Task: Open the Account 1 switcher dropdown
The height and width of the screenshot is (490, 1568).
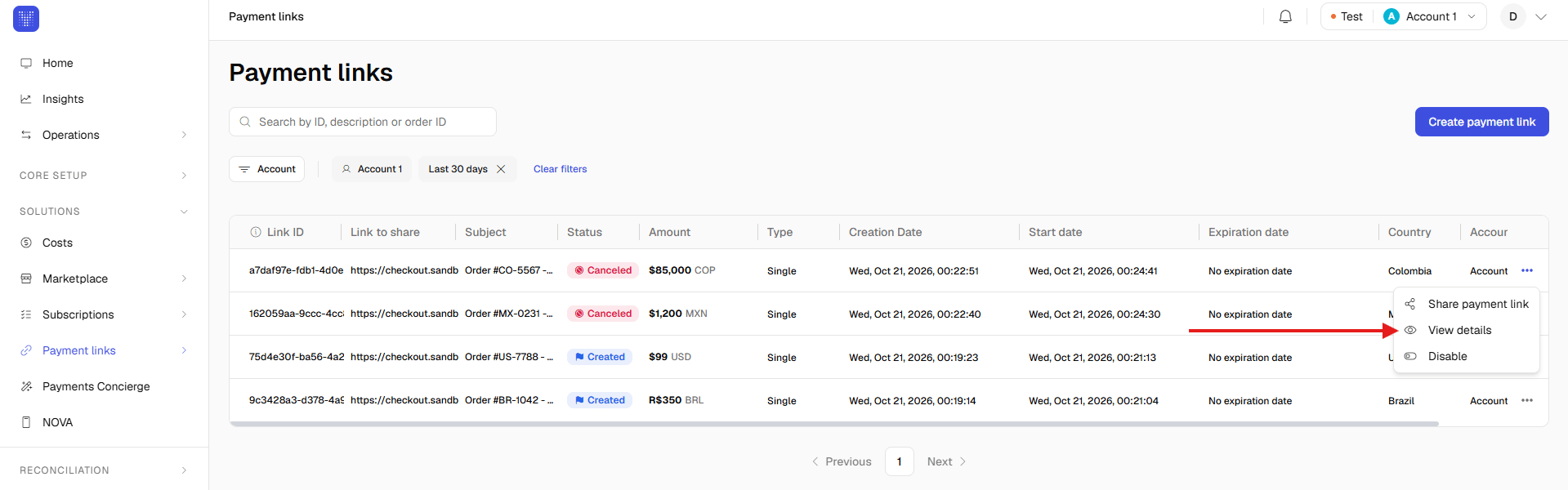Action: point(1430,16)
